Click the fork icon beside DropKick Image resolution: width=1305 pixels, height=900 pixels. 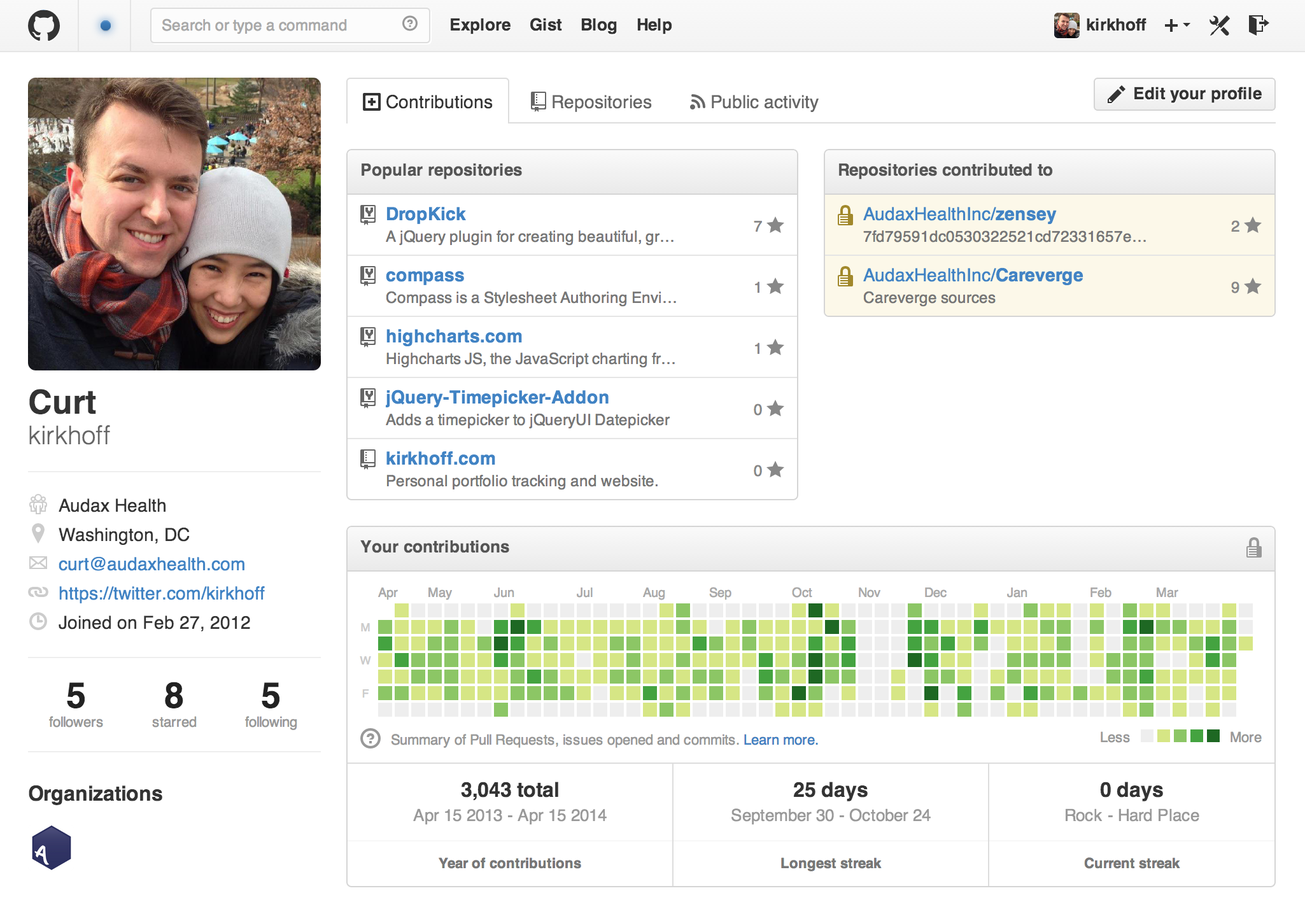pyautogui.click(x=368, y=214)
